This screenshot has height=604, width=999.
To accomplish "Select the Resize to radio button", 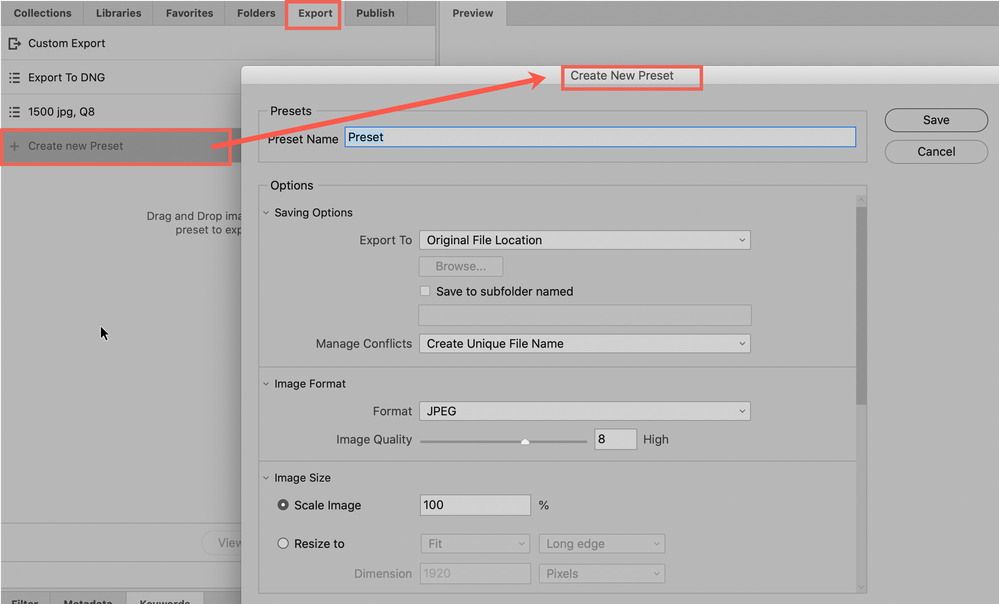I will pos(283,543).
